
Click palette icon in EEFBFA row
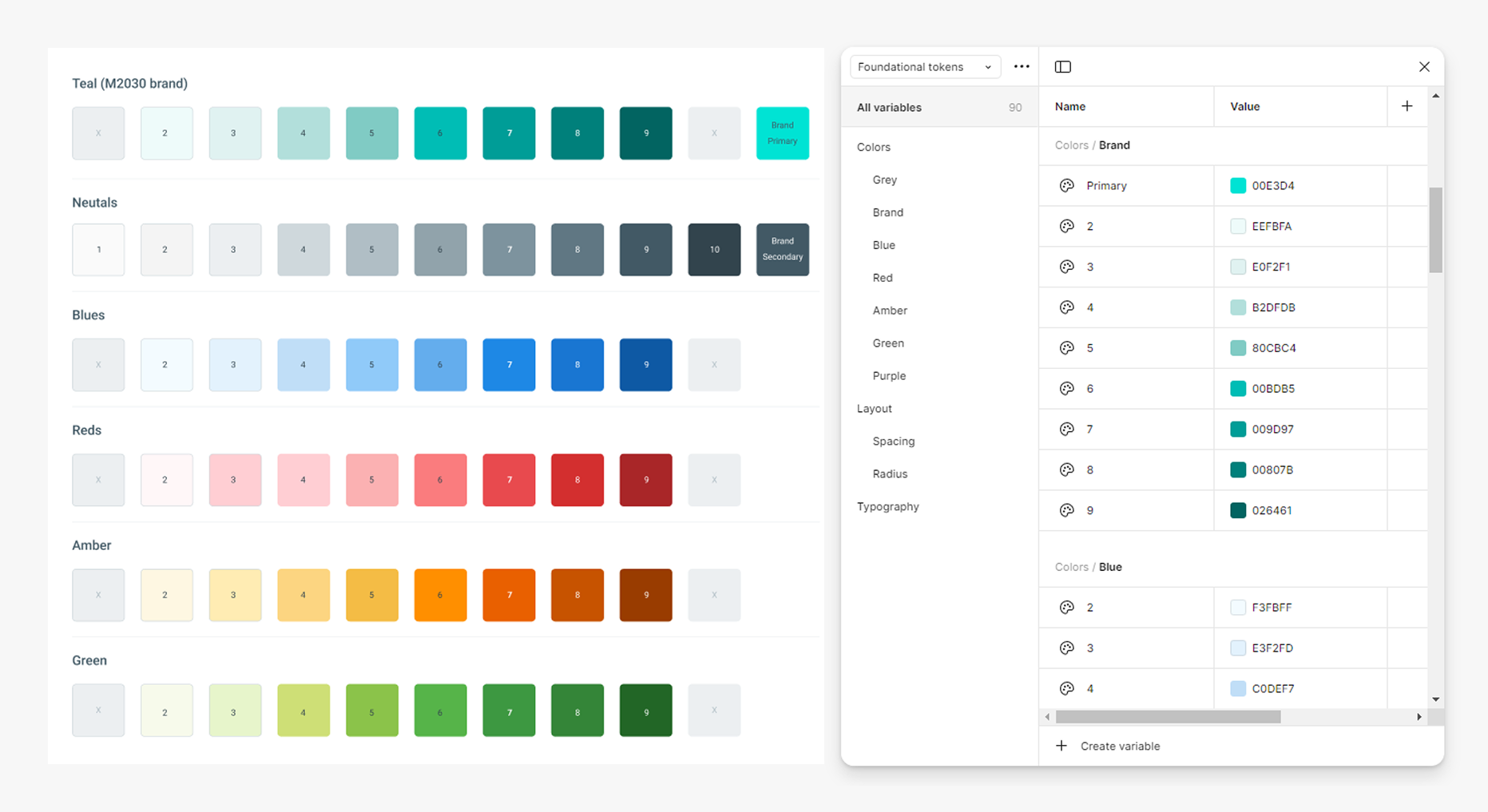[x=1066, y=227]
